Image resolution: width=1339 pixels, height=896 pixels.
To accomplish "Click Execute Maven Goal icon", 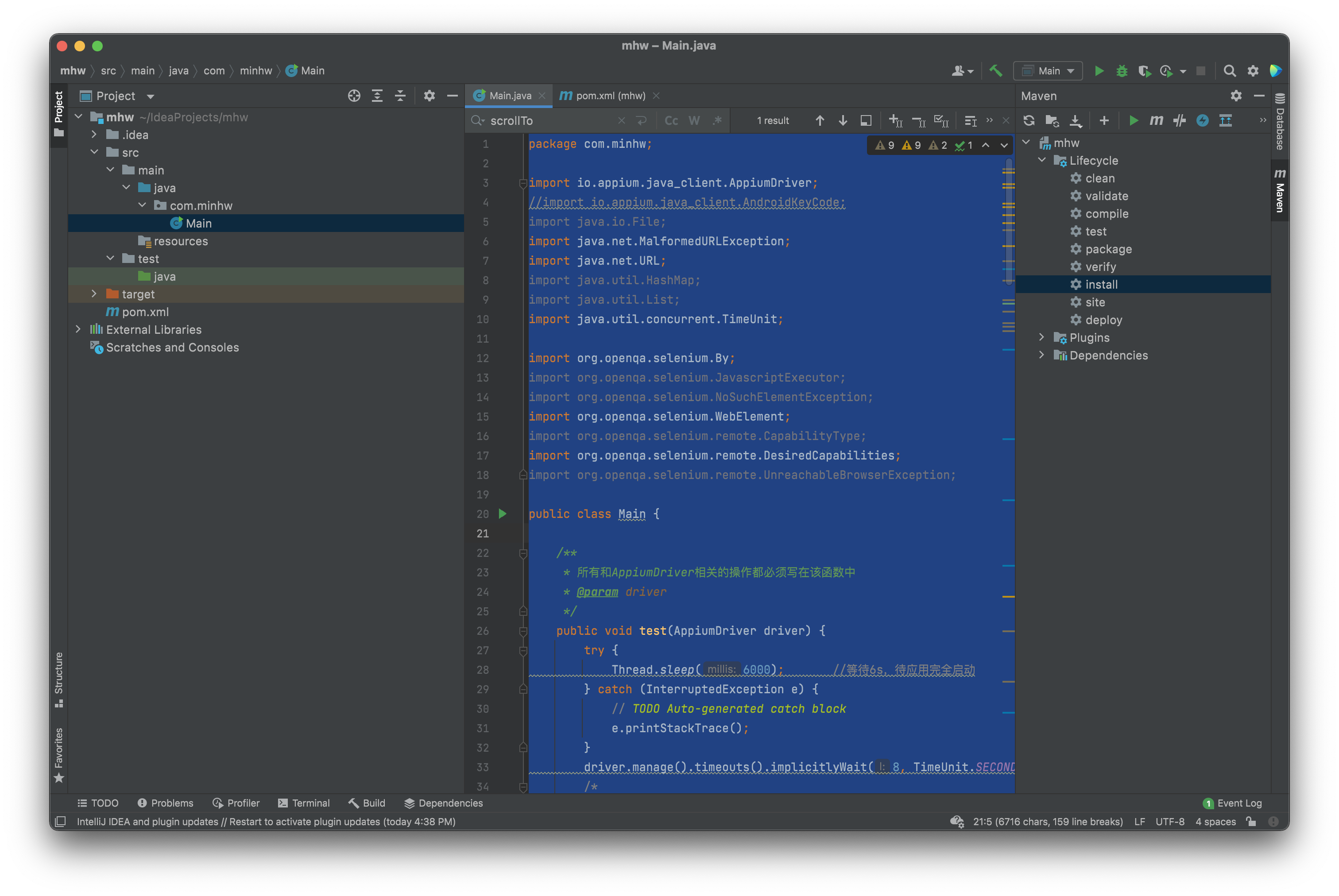I will coord(1156,120).
